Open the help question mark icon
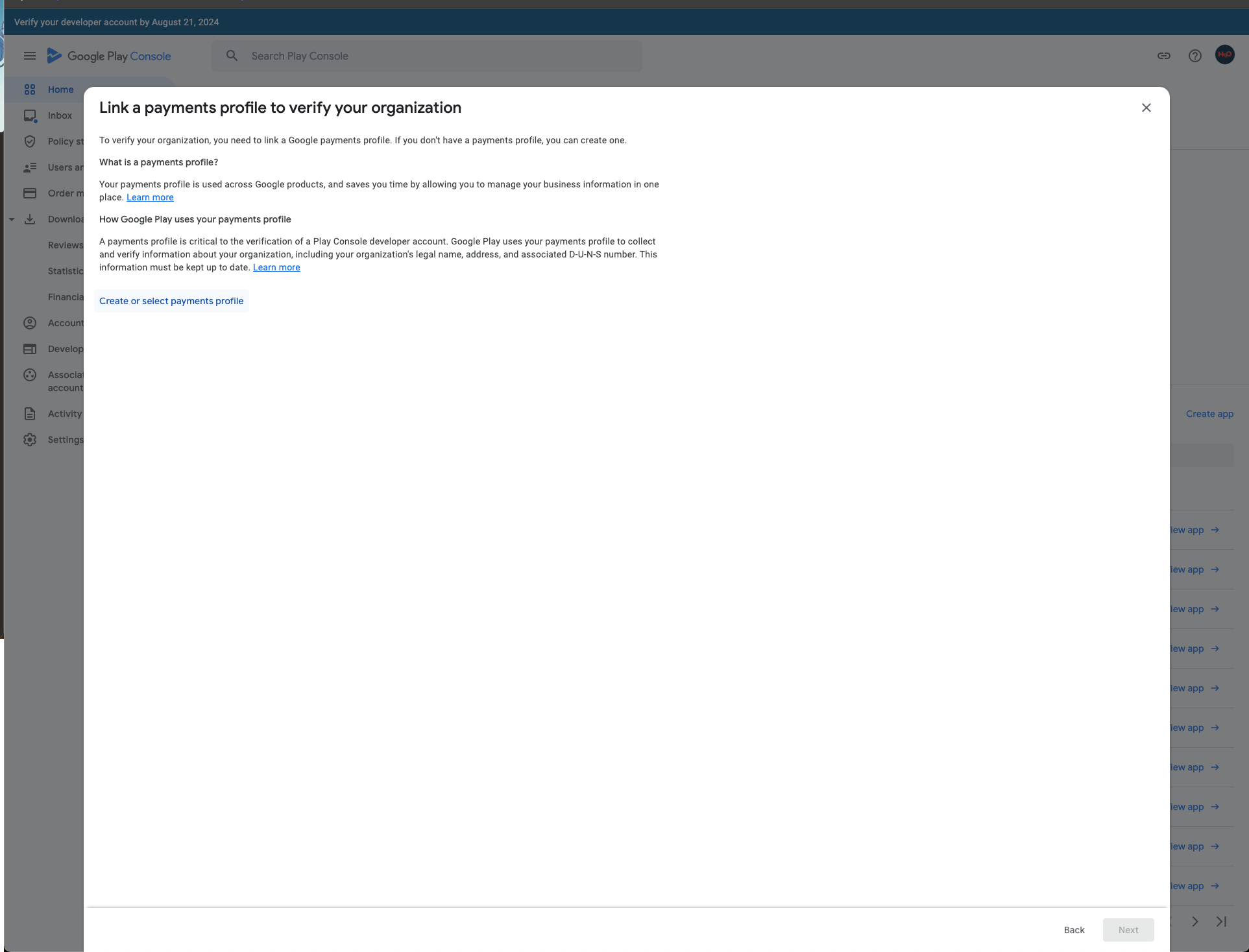 click(x=1194, y=56)
